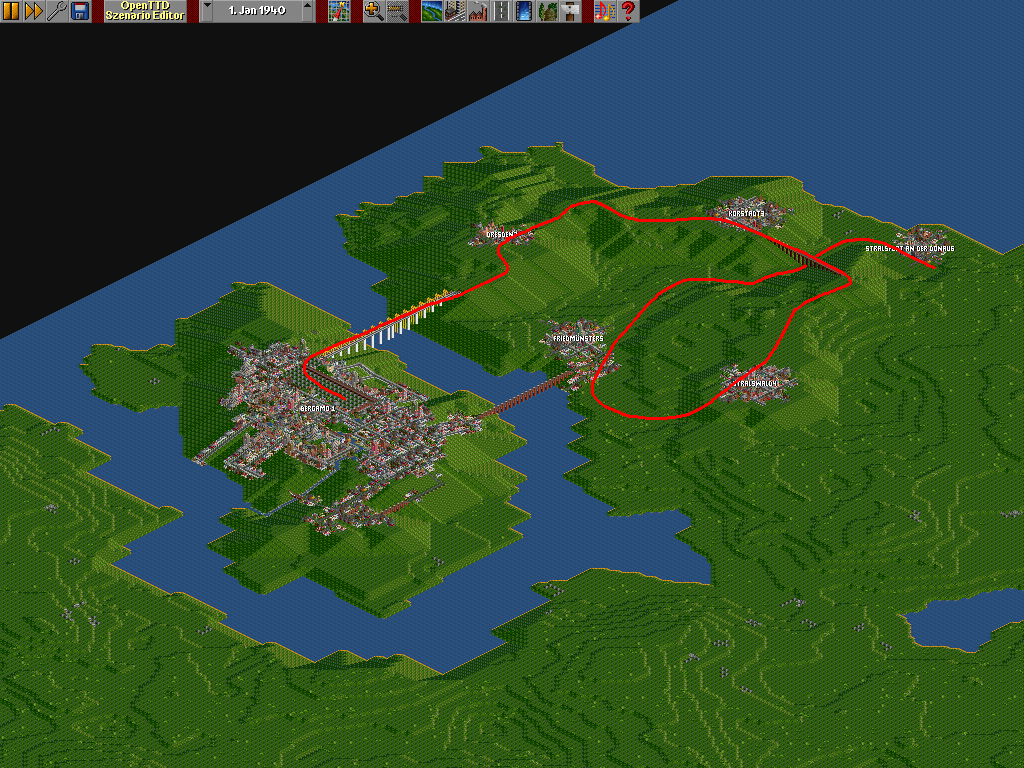
Task: Open the town generation tool
Action: (455, 11)
